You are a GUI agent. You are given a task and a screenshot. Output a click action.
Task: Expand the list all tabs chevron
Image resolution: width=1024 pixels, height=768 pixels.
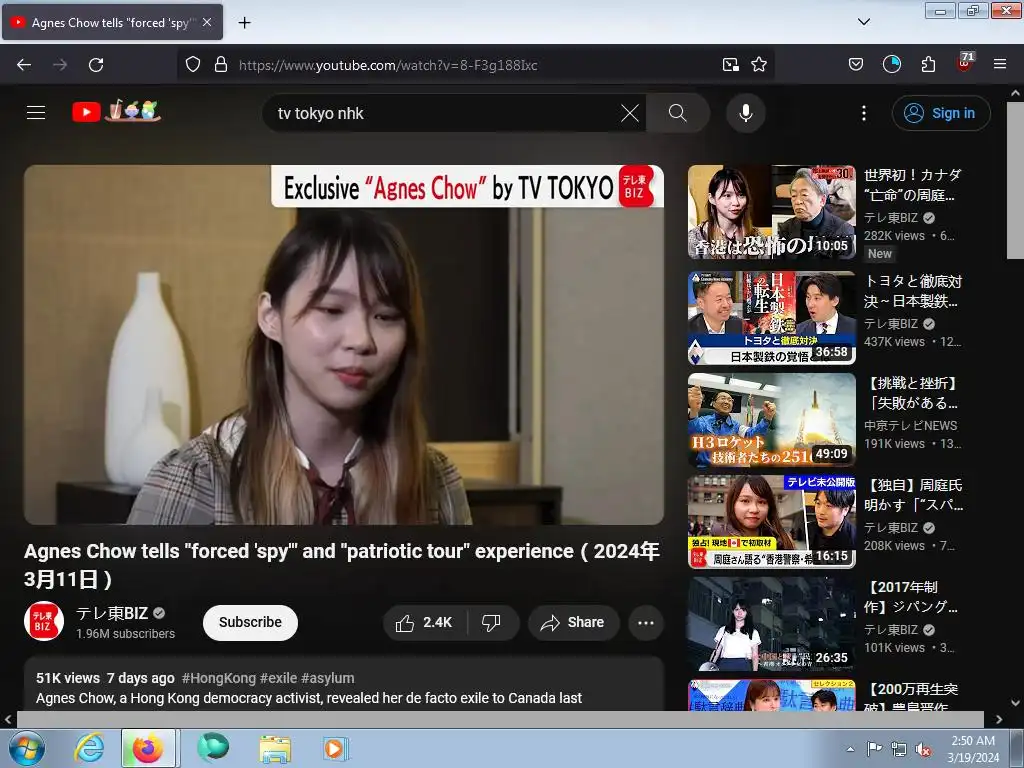pos(863,22)
